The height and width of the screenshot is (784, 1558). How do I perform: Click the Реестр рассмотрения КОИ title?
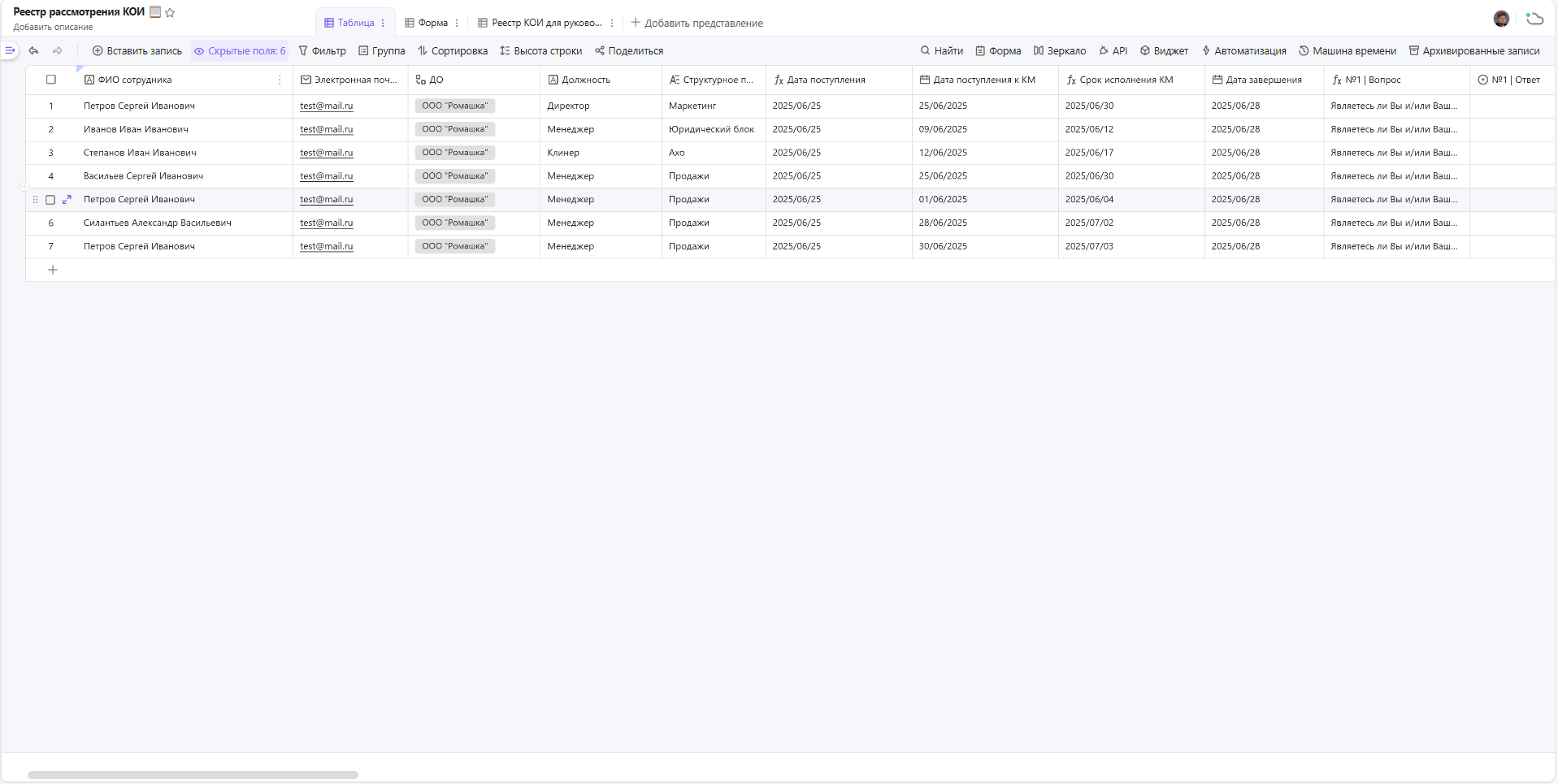point(79,11)
